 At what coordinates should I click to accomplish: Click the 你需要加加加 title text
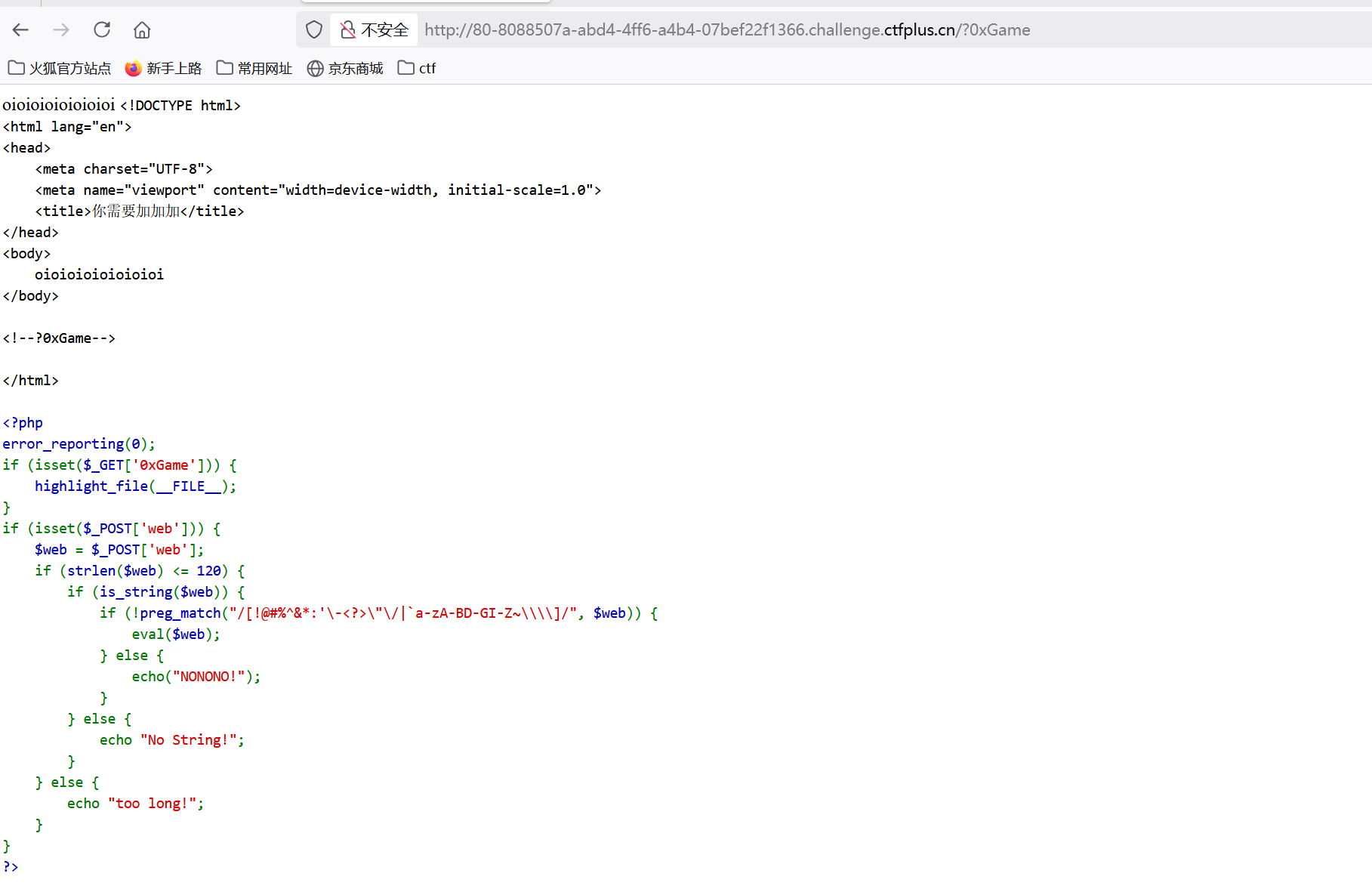pyautogui.click(x=136, y=211)
